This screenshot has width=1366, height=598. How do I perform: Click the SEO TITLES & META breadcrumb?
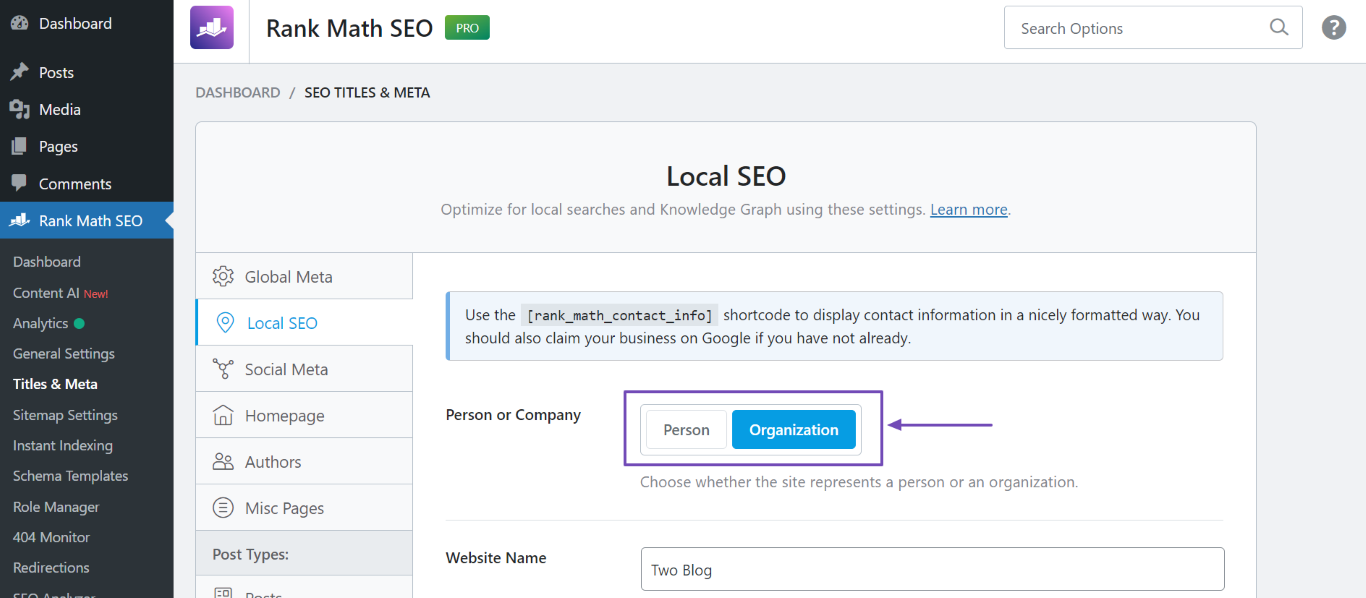point(367,92)
